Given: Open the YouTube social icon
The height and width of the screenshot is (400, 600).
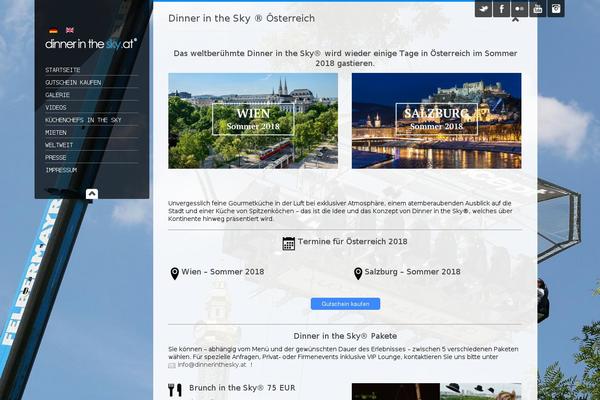Looking at the screenshot, I should coord(538,8).
